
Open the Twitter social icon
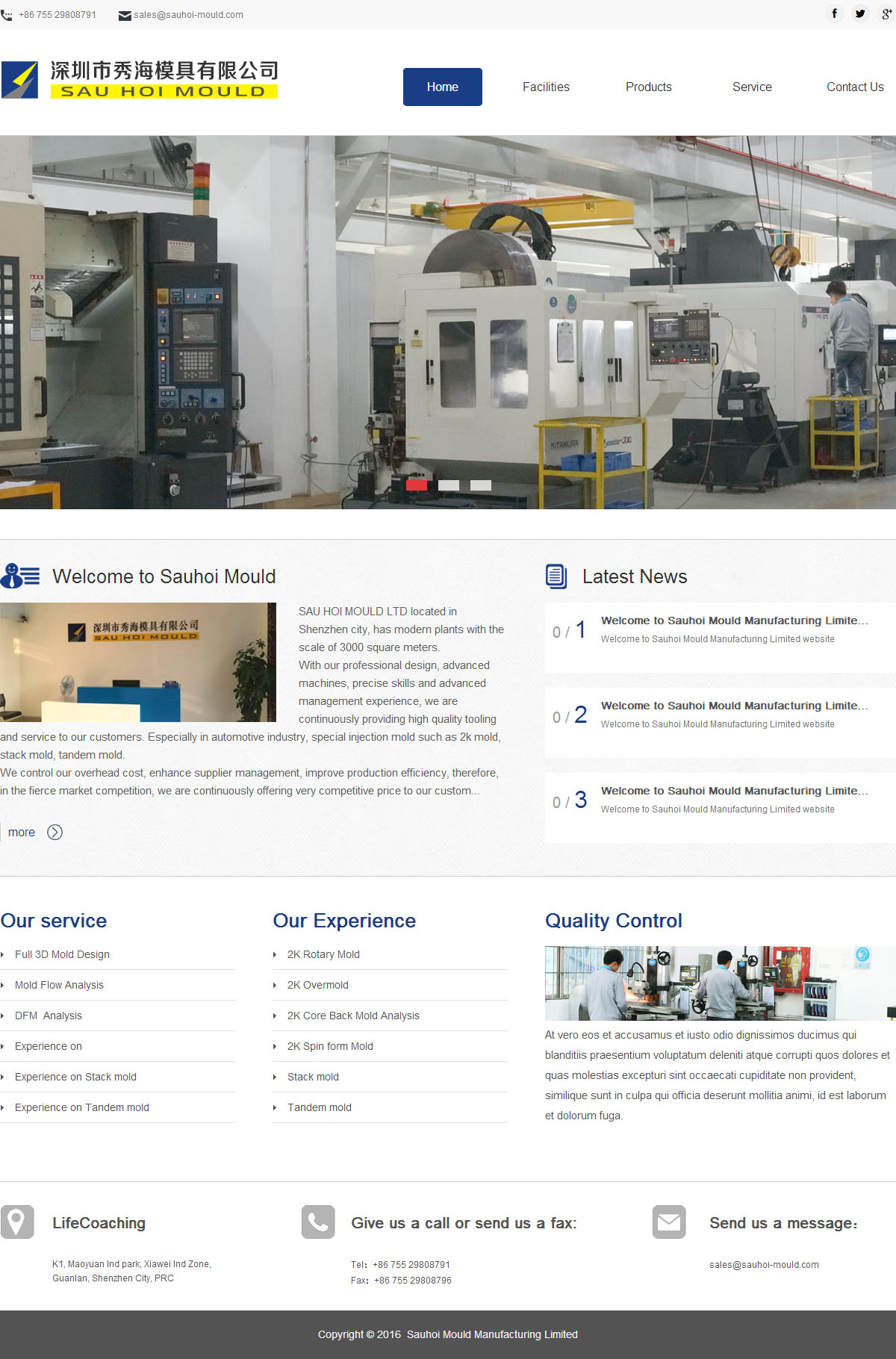[x=860, y=13]
